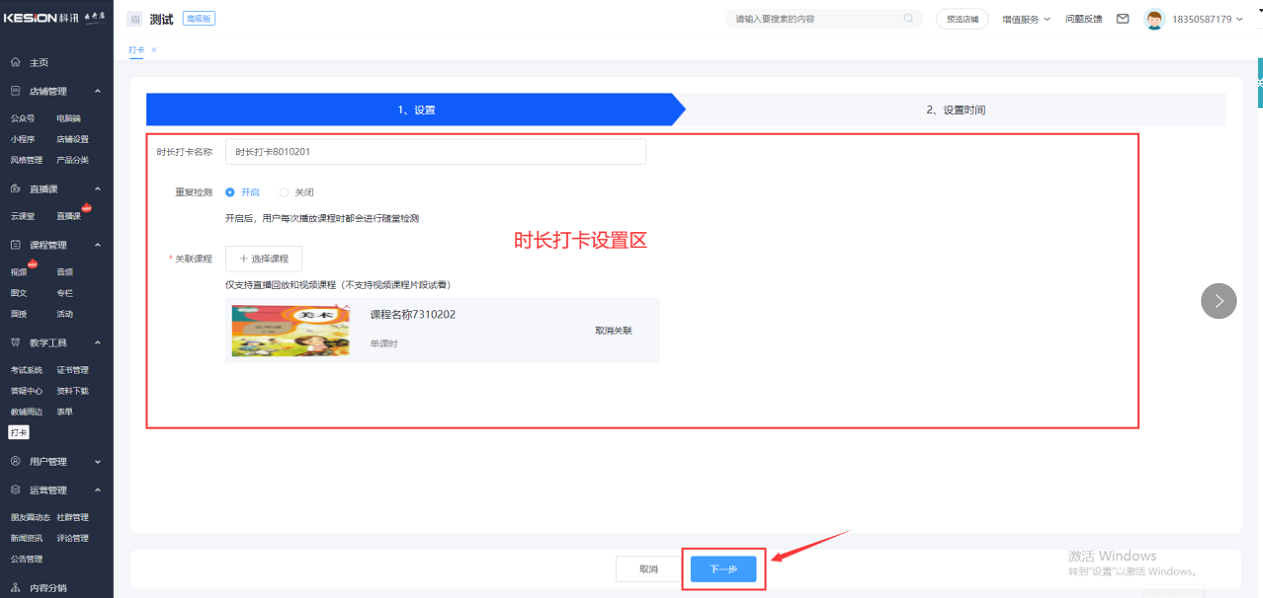Click 取消关联 for the linked course
The width and height of the screenshot is (1263, 598).
tap(613, 331)
